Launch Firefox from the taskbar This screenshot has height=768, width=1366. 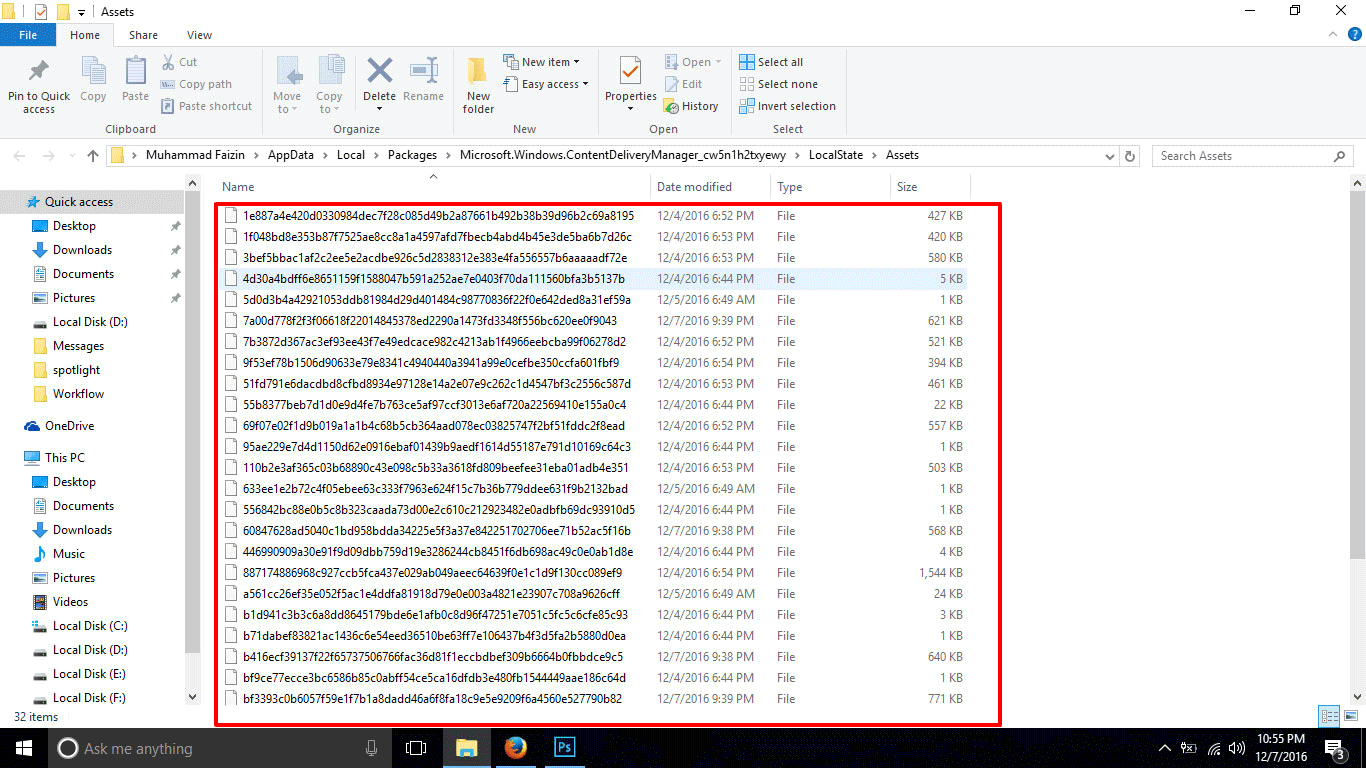516,748
